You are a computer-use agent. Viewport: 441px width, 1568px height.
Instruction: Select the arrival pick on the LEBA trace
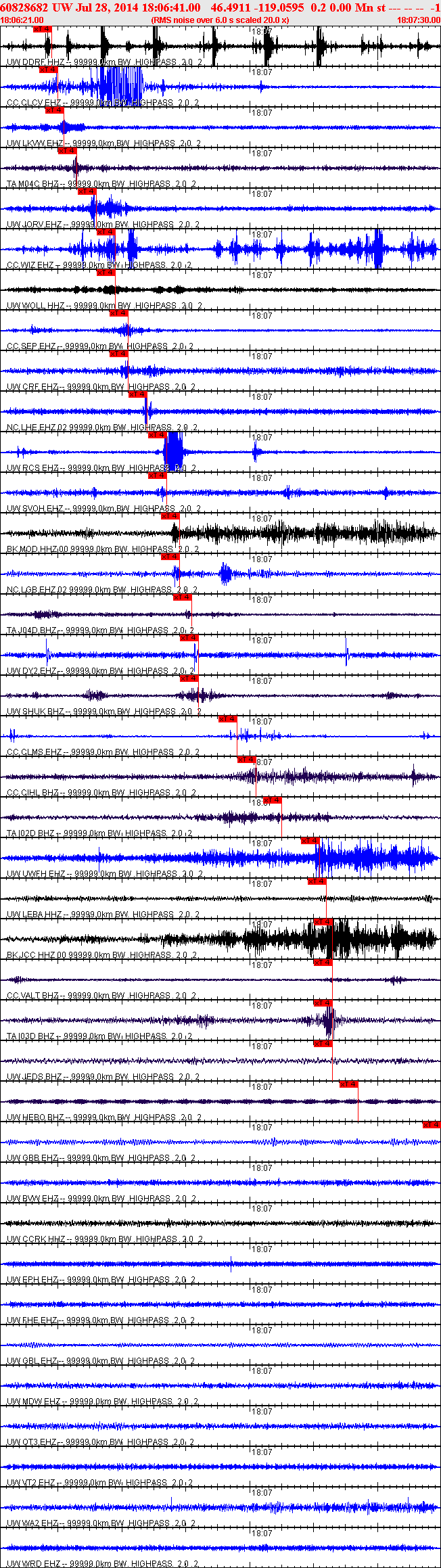pos(317,881)
